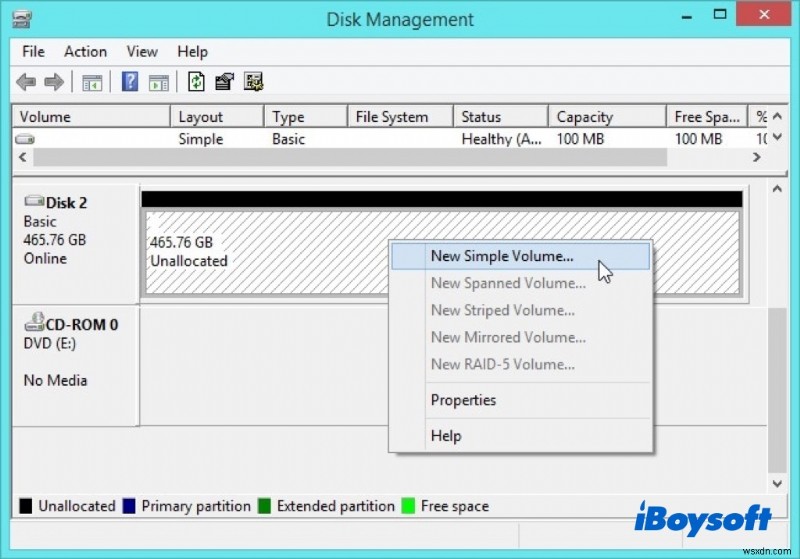Click the disk pane scroll up arrow
Viewport: 800px width, 559px height.
click(777, 189)
